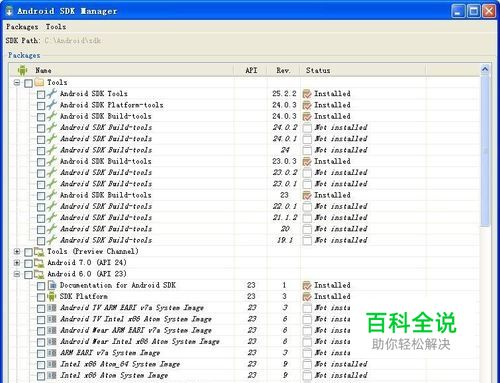This screenshot has height=383, width=500.
Task: Click wrench icon of Build-tools rev 23.0.3
Action: [x=52, y=161]
